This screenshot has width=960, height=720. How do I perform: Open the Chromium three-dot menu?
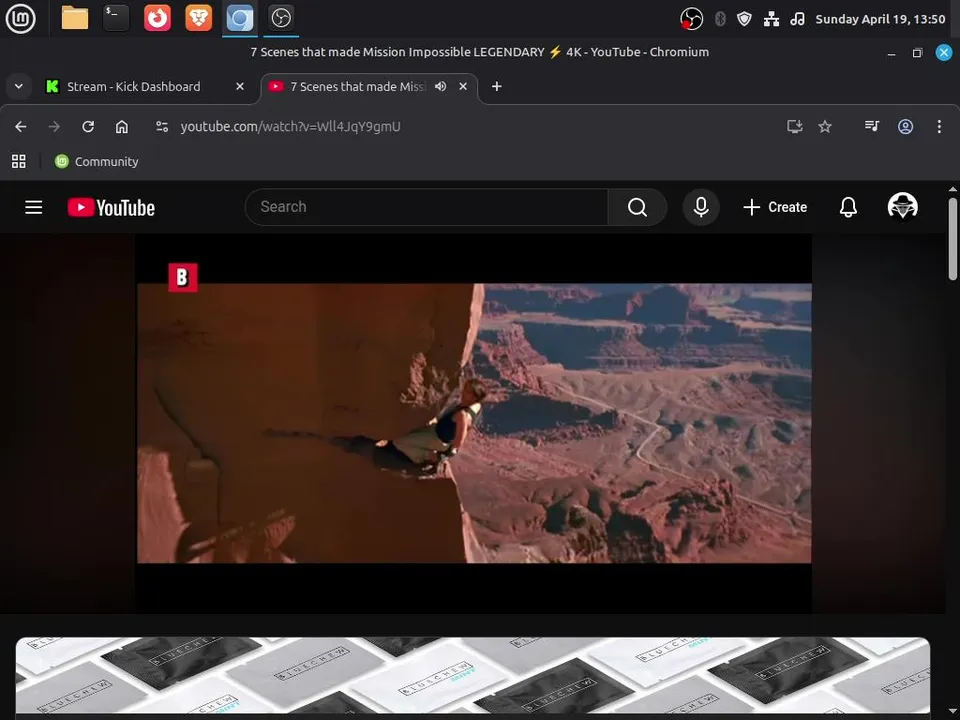939,127
